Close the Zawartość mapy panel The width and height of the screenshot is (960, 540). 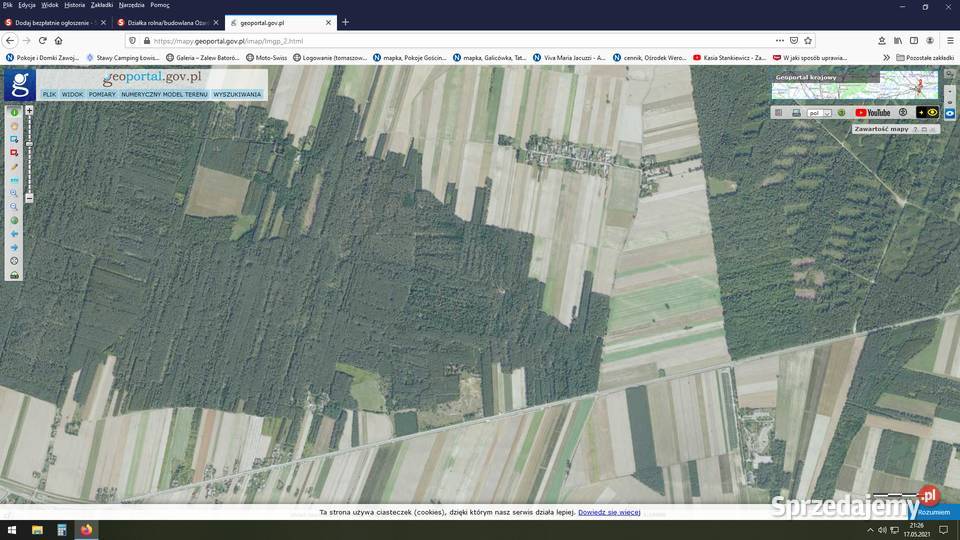click(x=932, y=129)
